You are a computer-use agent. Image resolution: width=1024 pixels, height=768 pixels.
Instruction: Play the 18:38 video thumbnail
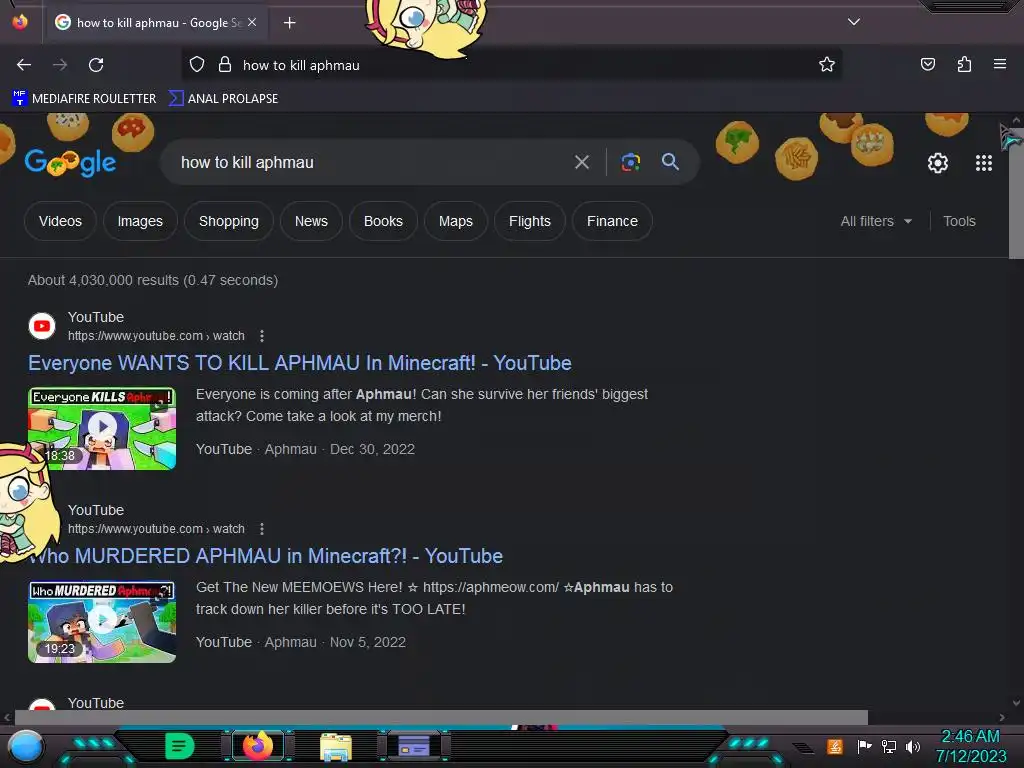[x=102, y=428]
